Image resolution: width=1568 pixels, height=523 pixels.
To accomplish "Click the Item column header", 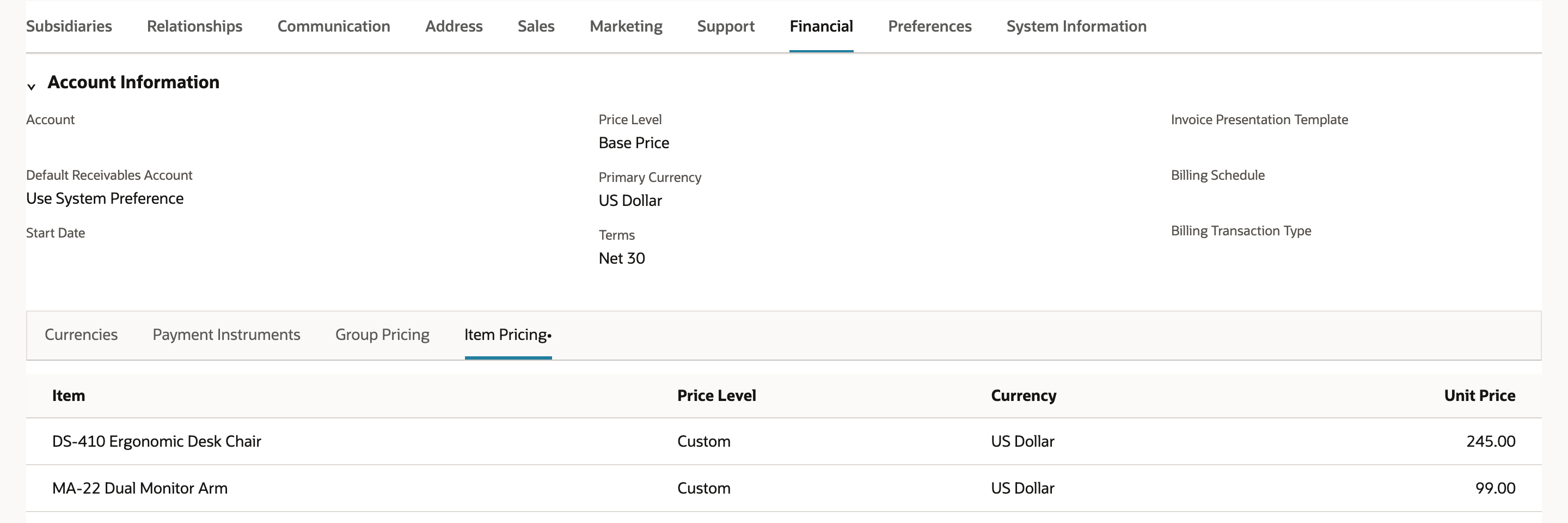I will point(69,395).
